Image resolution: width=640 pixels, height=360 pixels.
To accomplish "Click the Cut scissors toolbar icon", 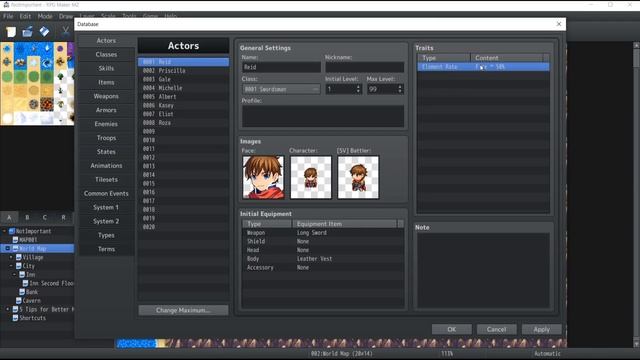I will click(x=65, y=31).
